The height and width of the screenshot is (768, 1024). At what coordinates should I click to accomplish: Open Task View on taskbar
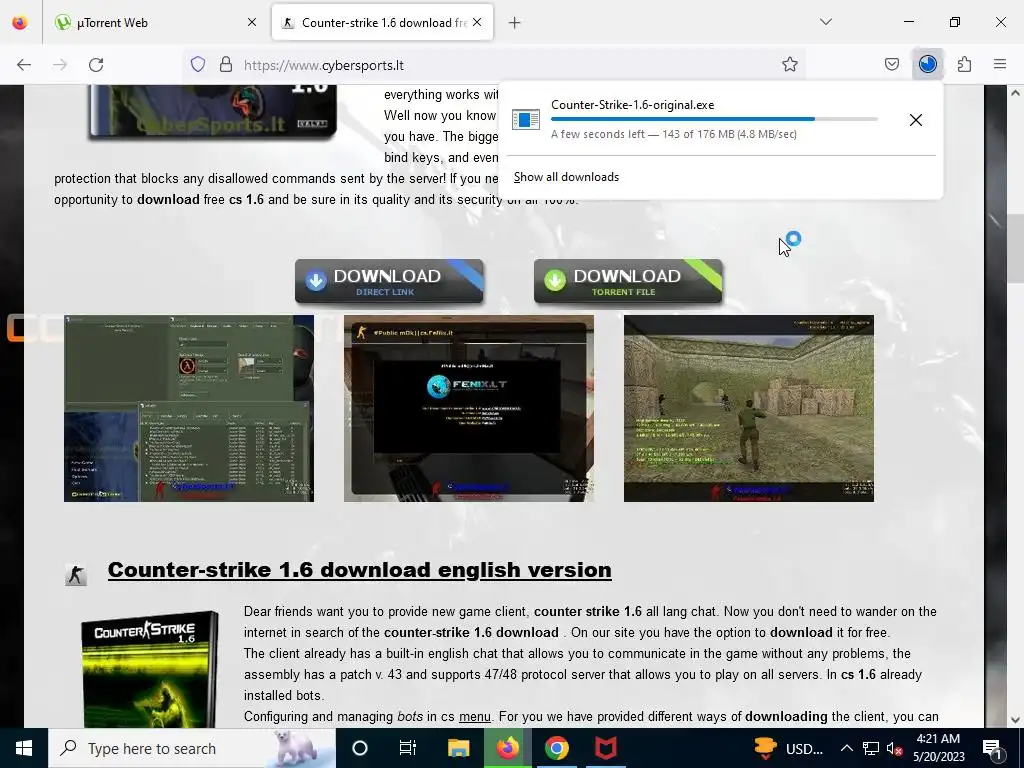click(408, 748)
